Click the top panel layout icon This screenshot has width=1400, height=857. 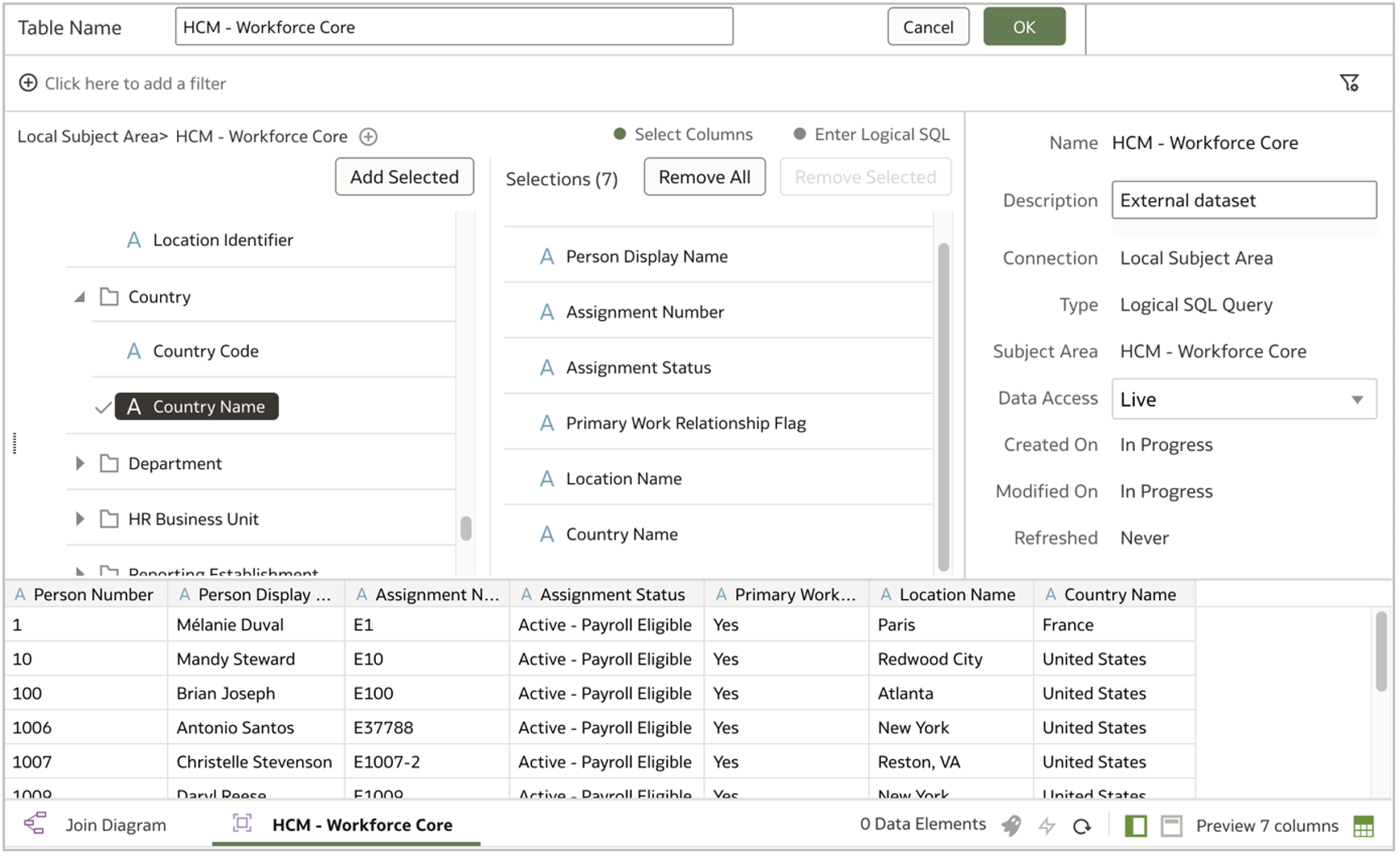tap(1172, 825)
